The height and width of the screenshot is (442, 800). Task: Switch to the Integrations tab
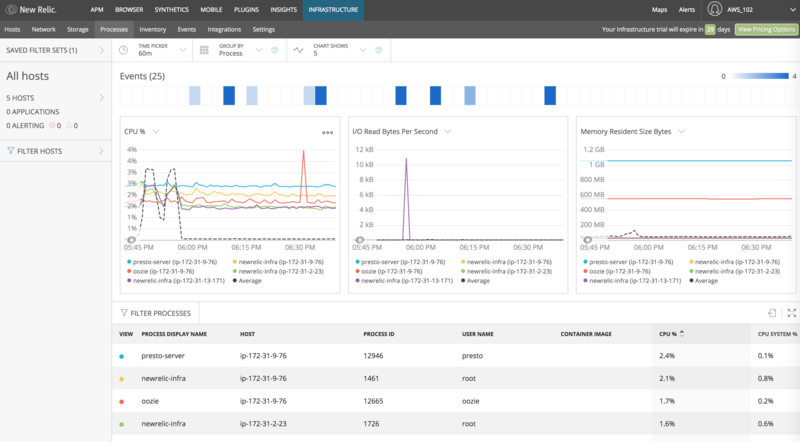(x=224, y=30)
